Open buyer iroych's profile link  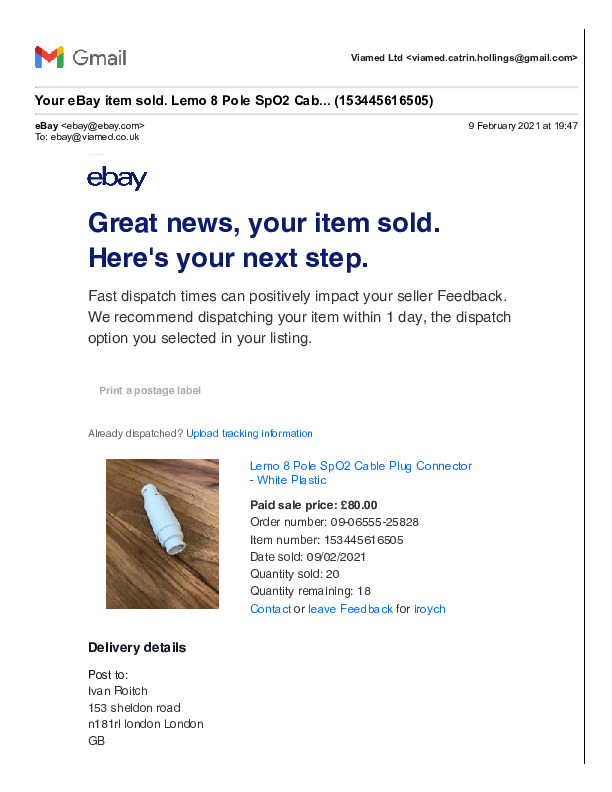429,609
